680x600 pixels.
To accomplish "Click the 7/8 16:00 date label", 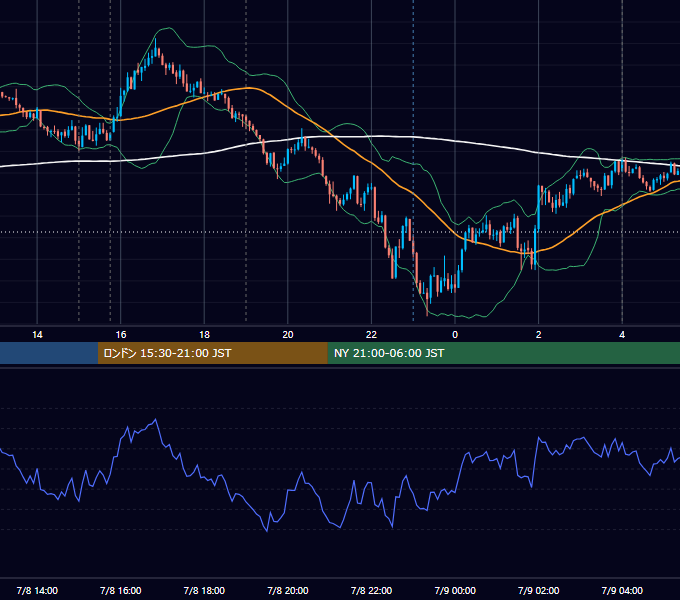I will 121,590.
